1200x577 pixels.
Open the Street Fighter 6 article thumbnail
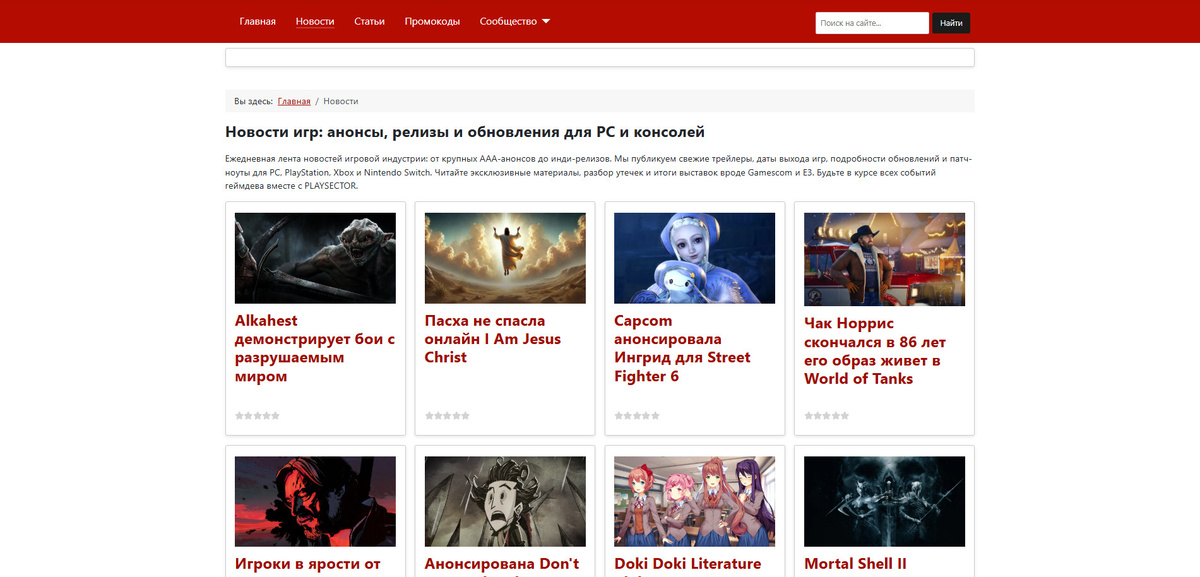coord(694,257)
